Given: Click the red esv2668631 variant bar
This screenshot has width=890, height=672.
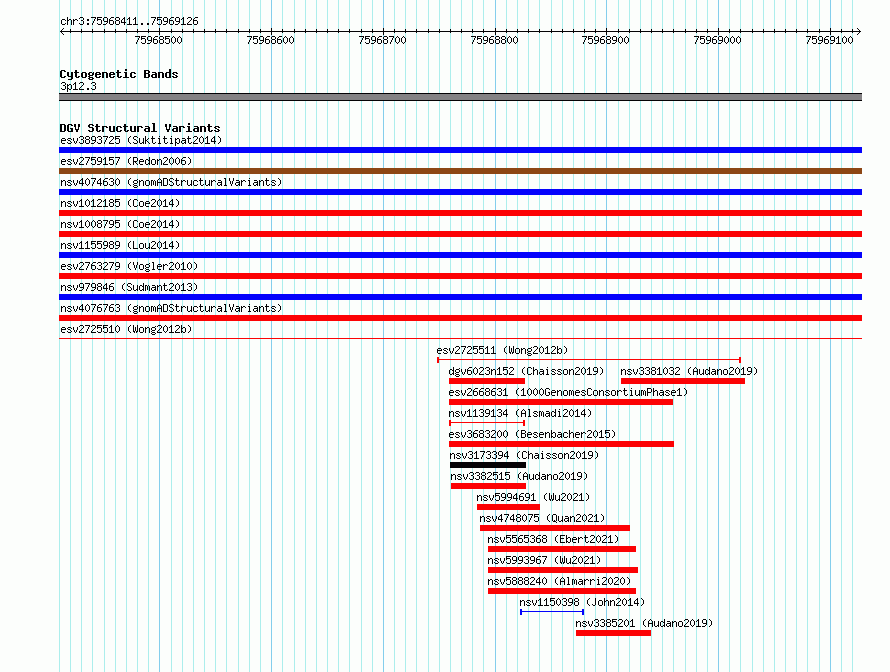Looking at the screenshot, I should (561, 402).
